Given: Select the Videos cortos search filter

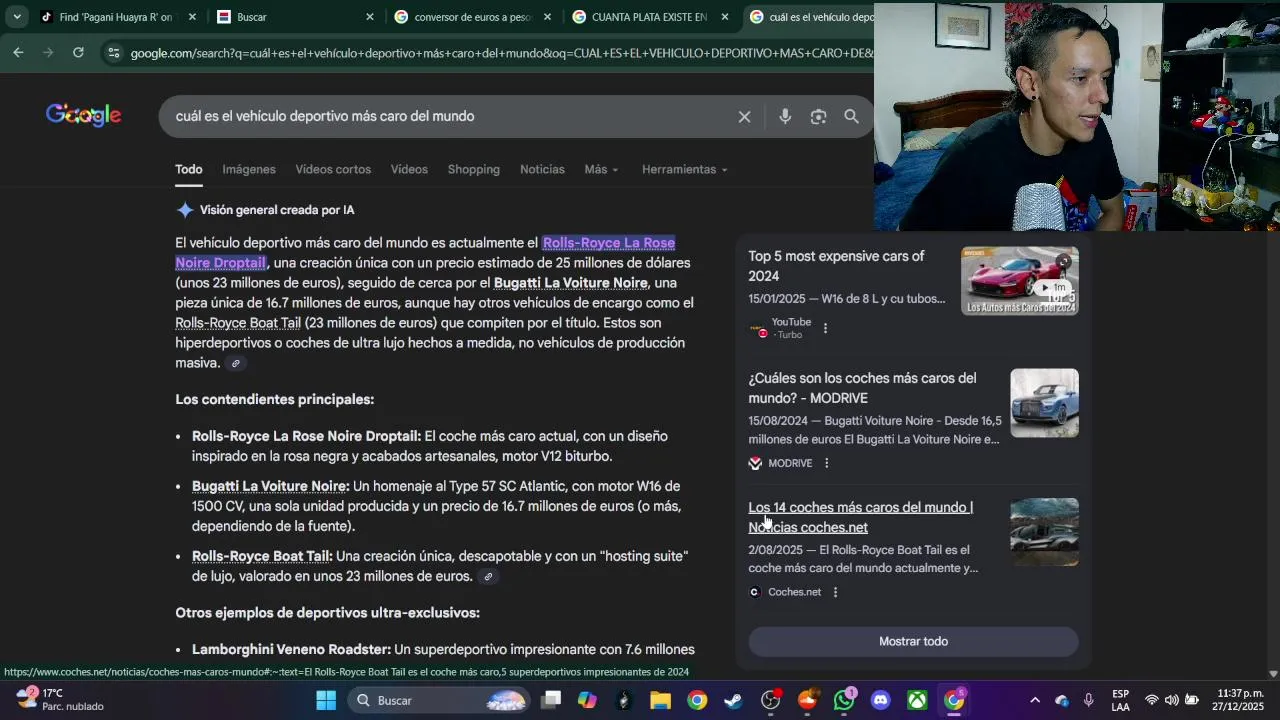Looking at the screenshot, I should pyautogui.click(x=333, y=169).
